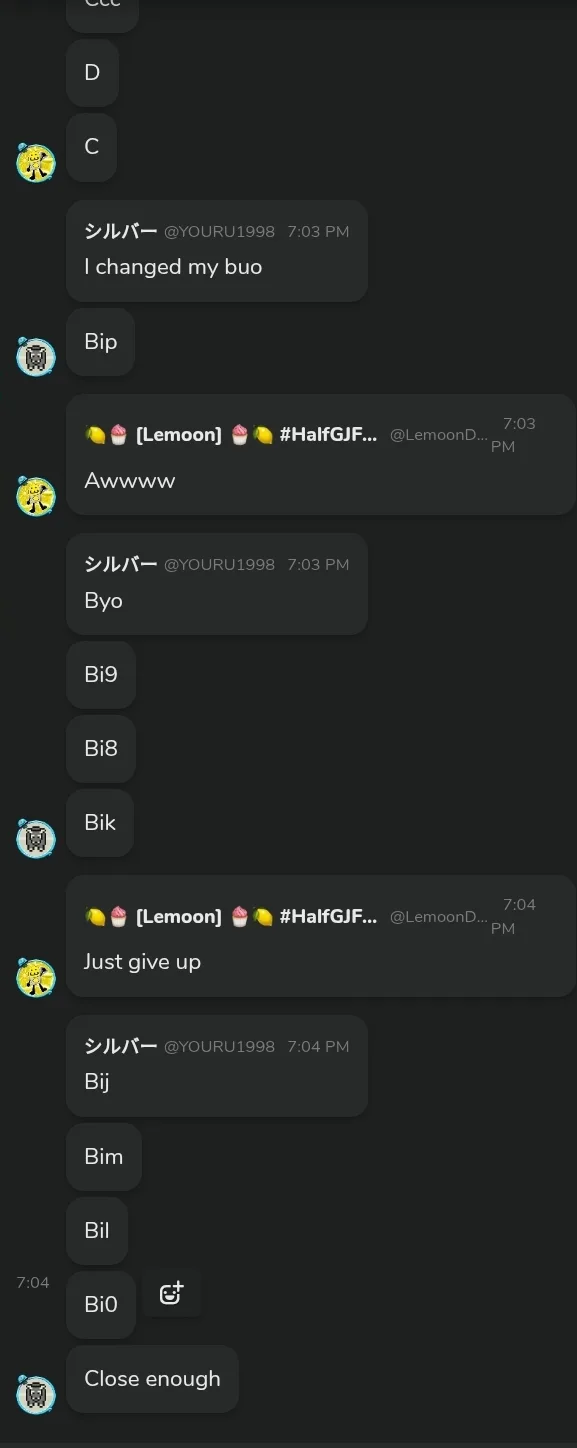Open @YOURU1998 handle above the Bij message
This screenshot has height=1448, width=577.
[219, 1046]
